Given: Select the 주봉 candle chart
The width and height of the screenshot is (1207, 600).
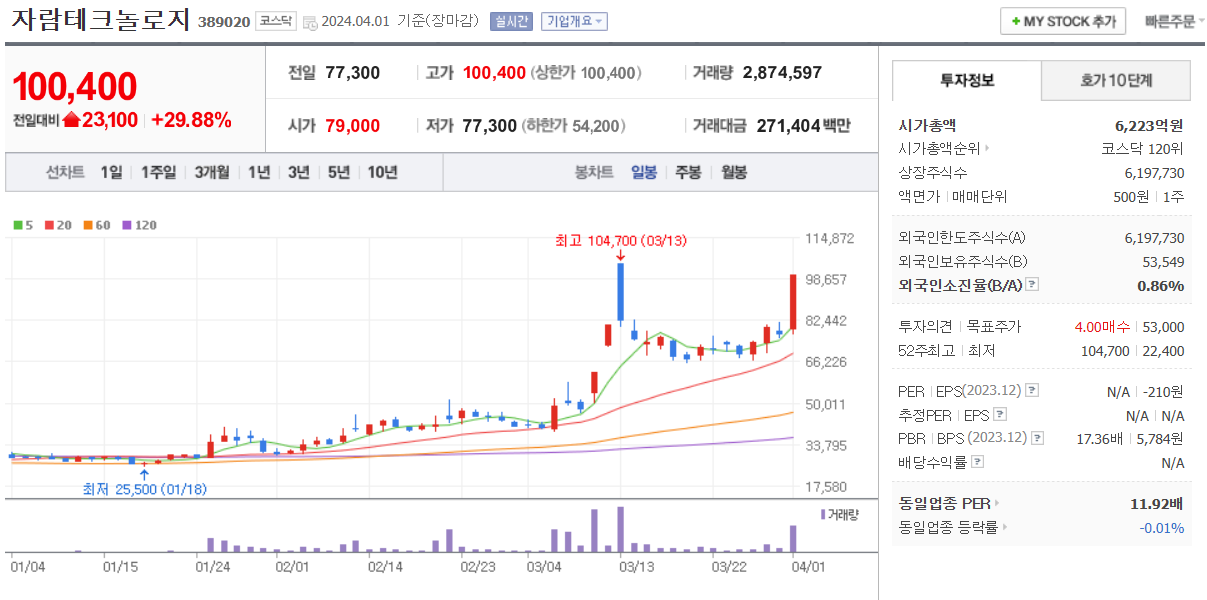Looking at the screenshot, I should point(688,172).
